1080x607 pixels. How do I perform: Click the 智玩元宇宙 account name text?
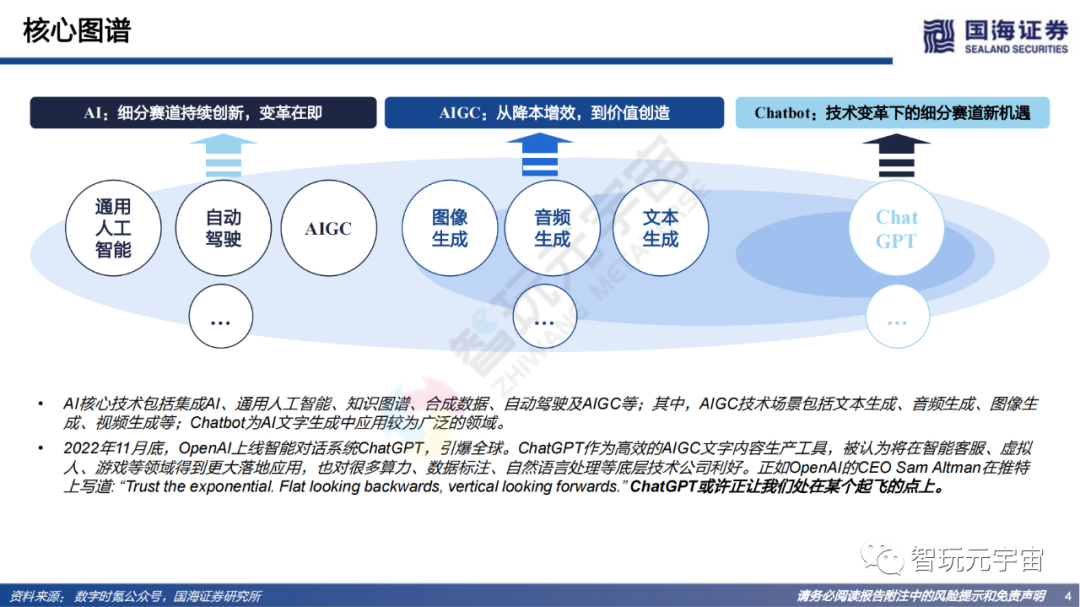coord(977,559)
